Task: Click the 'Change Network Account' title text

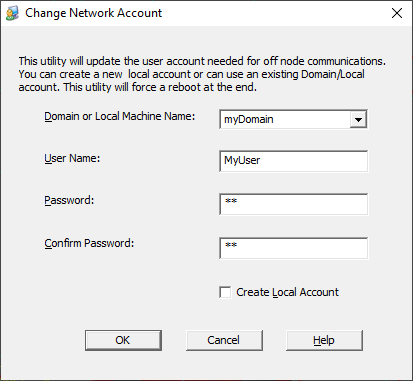Action: pyautogui.click(x=94, y=13)
